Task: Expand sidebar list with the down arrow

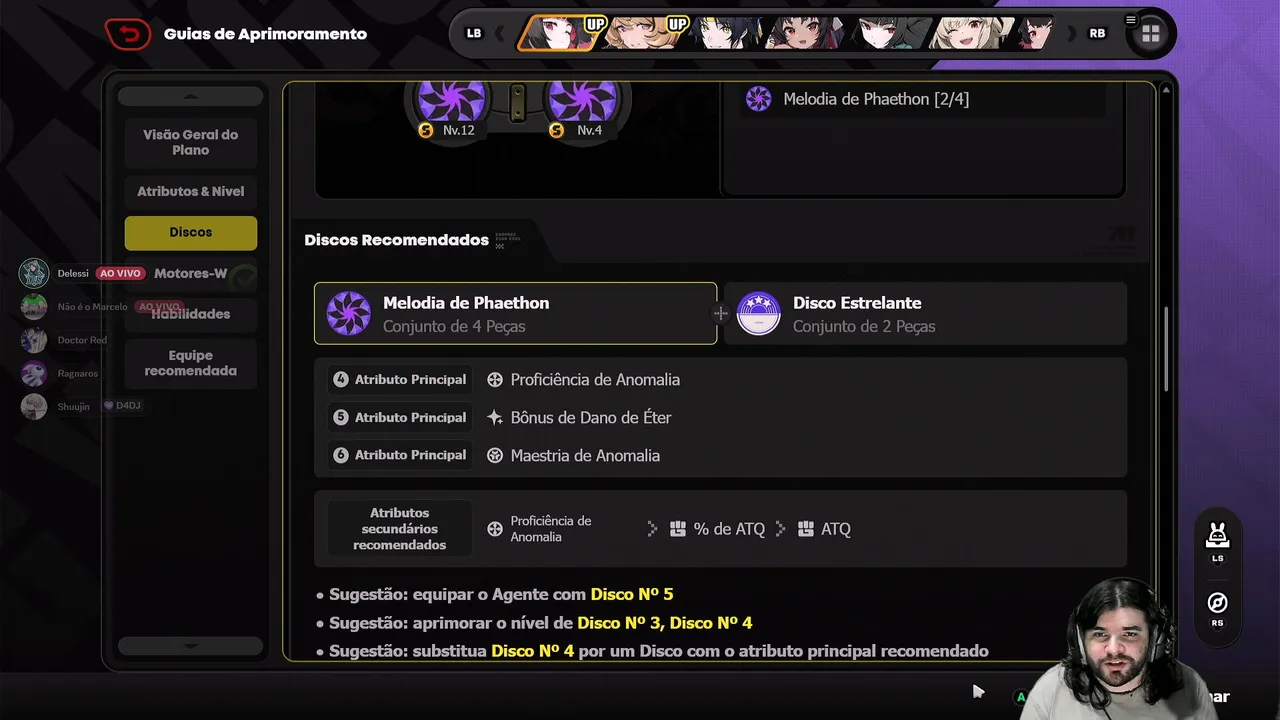Action: (x=190, y=646)
